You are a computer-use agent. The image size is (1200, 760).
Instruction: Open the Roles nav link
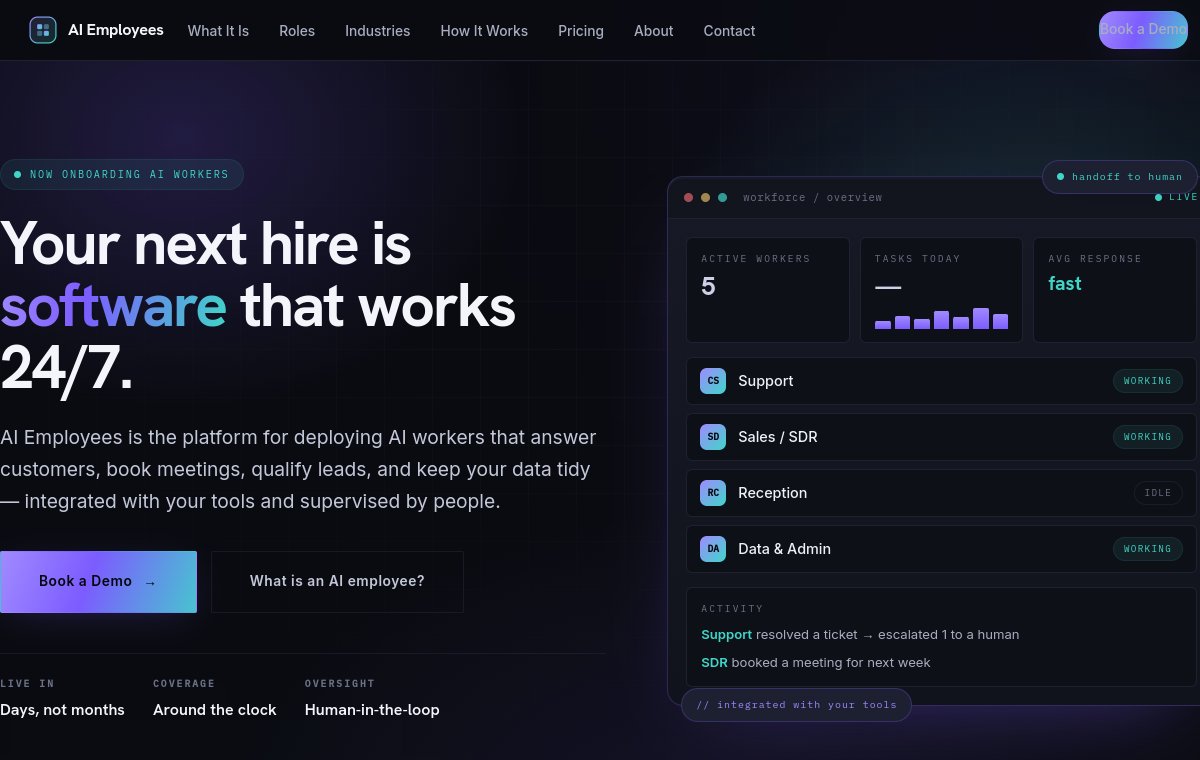tap(297, 31)
